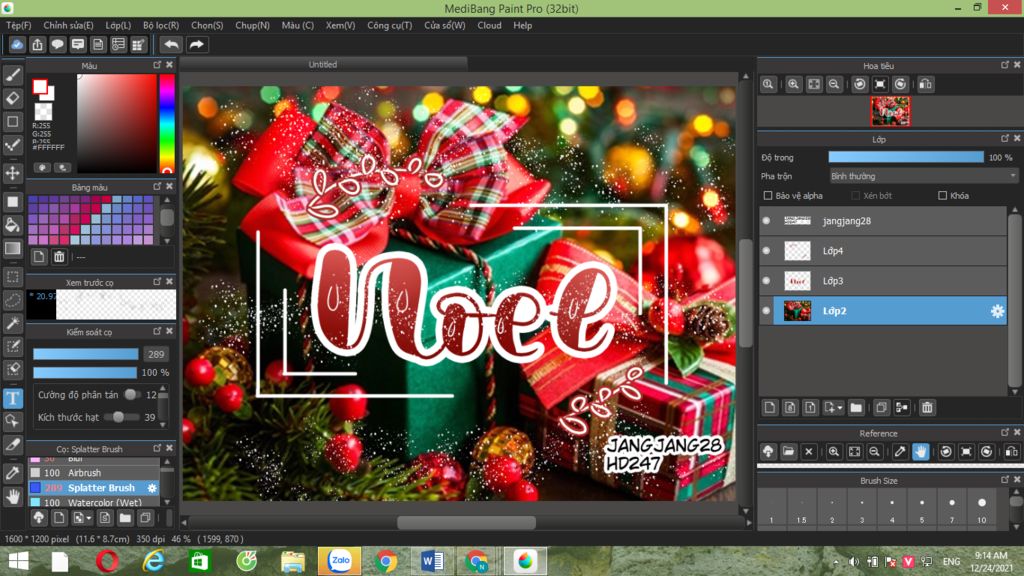
Task: Adjust Kích thước hạt slider
Action: tap(122, 417)
